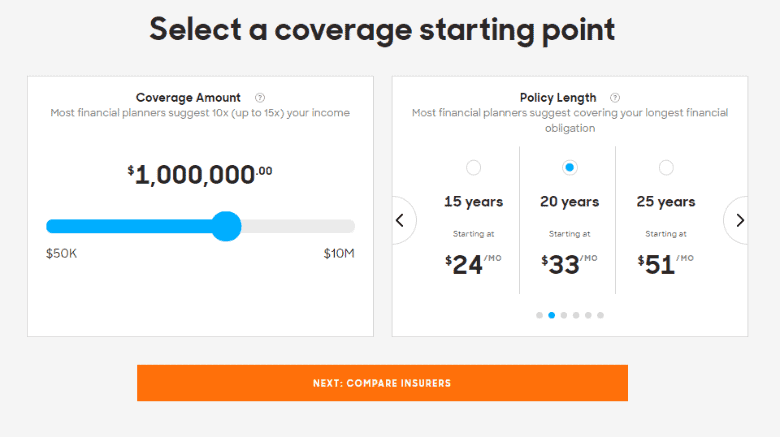Select the 15 years radio button
Viewport: 781px width, 438px height.
pyautogui.click(x=474, y=167)
